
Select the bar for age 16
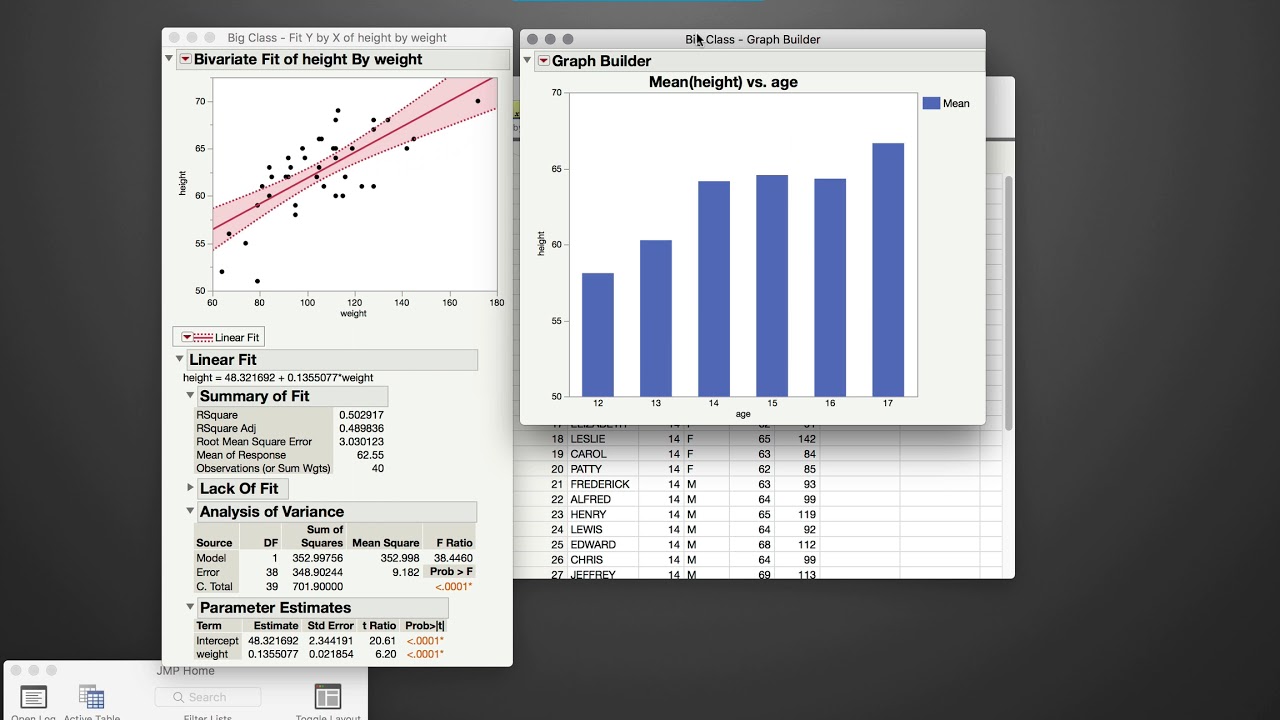[x=830, y=288]
